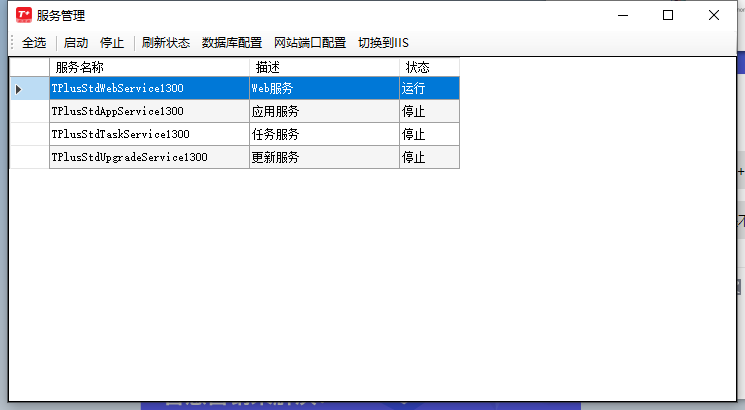Click the toolbar grip handle beside 全选
Screen dimensions: 745x410
pos(13,43)
